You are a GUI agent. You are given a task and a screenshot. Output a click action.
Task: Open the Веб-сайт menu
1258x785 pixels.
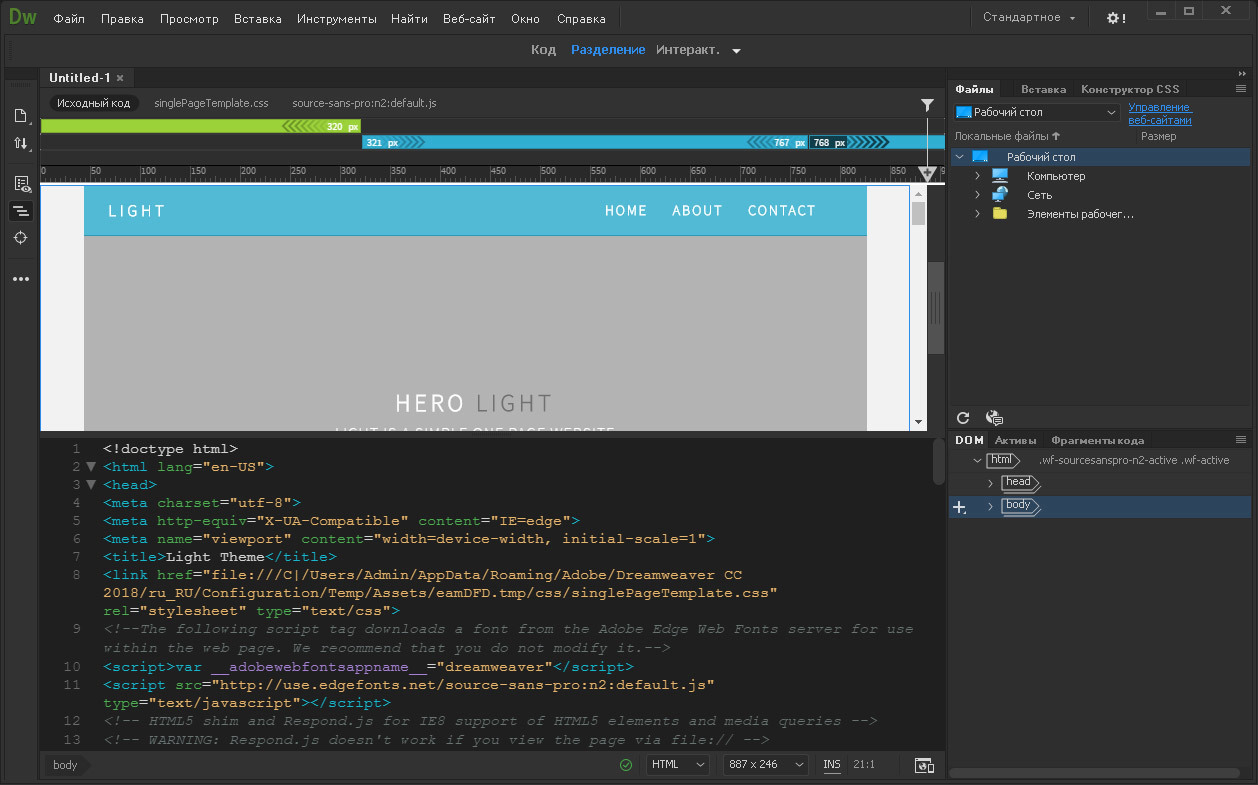469,19
